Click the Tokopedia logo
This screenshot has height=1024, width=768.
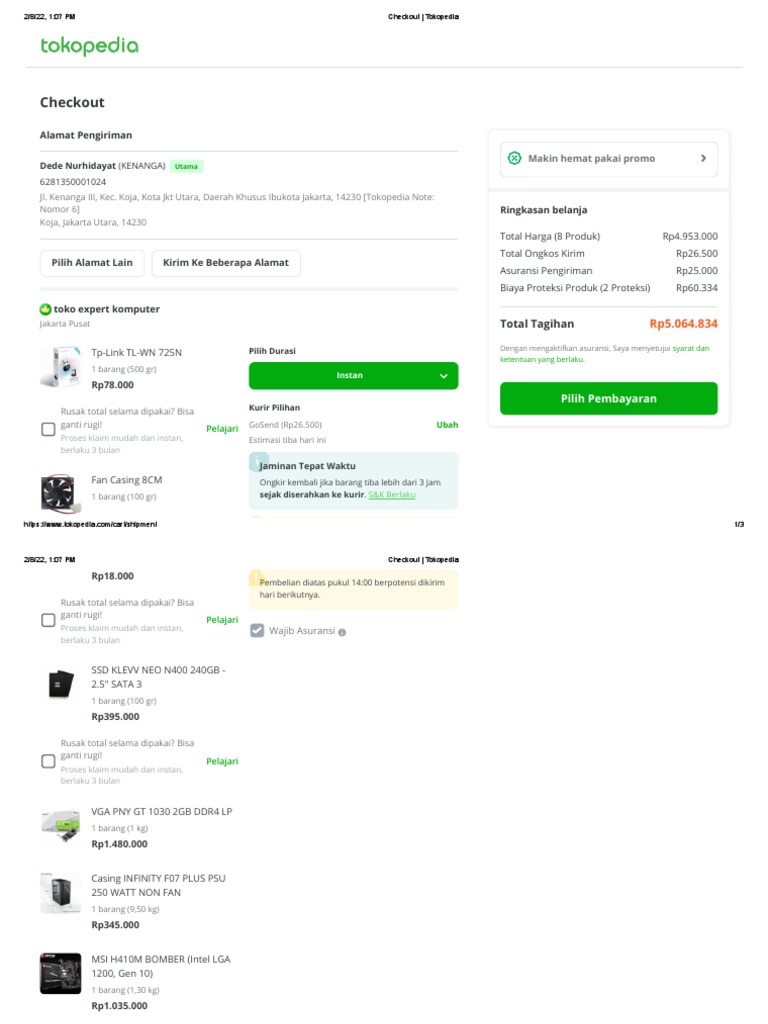[89, 46]
